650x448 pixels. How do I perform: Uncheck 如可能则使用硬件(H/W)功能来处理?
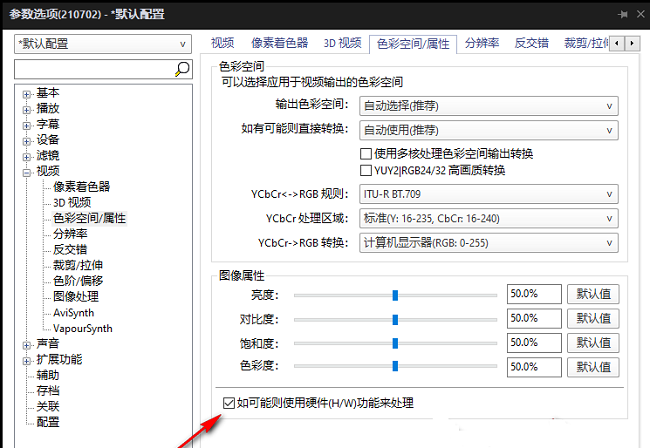tap(229, 403)
